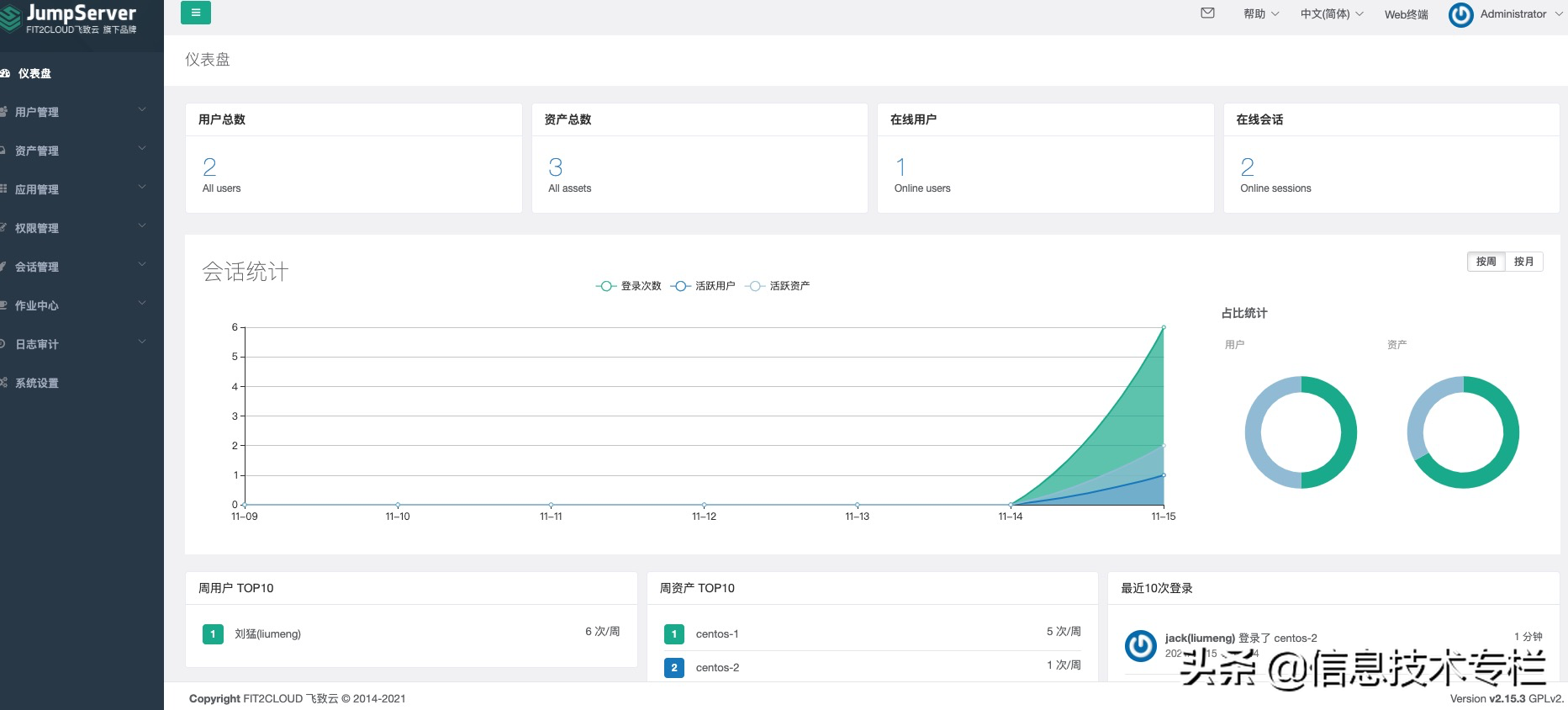Click the user total count 2
1568x710 pixels.
pos(209,167)
